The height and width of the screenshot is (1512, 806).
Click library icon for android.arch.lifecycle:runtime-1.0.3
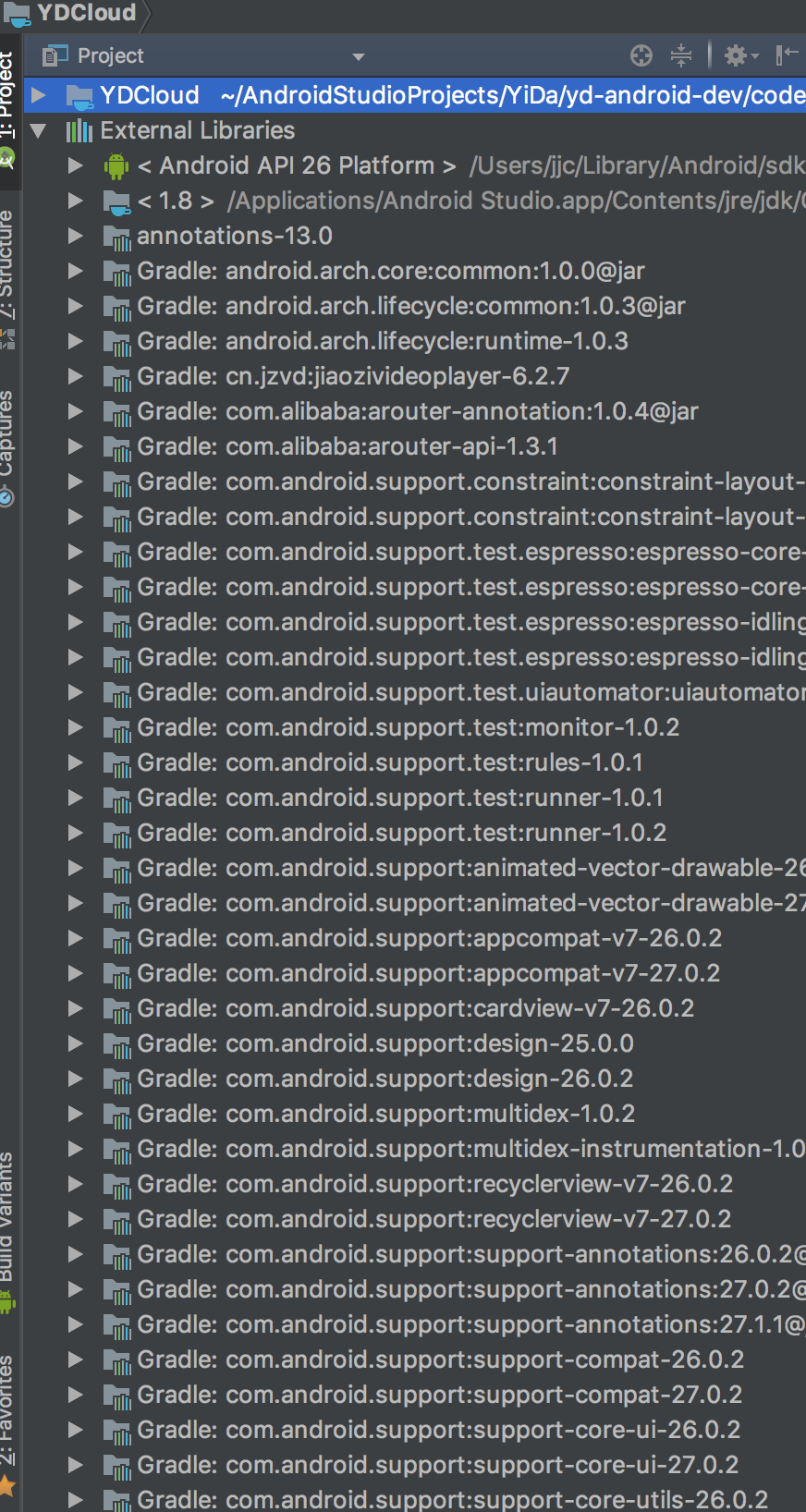[116, 343]
